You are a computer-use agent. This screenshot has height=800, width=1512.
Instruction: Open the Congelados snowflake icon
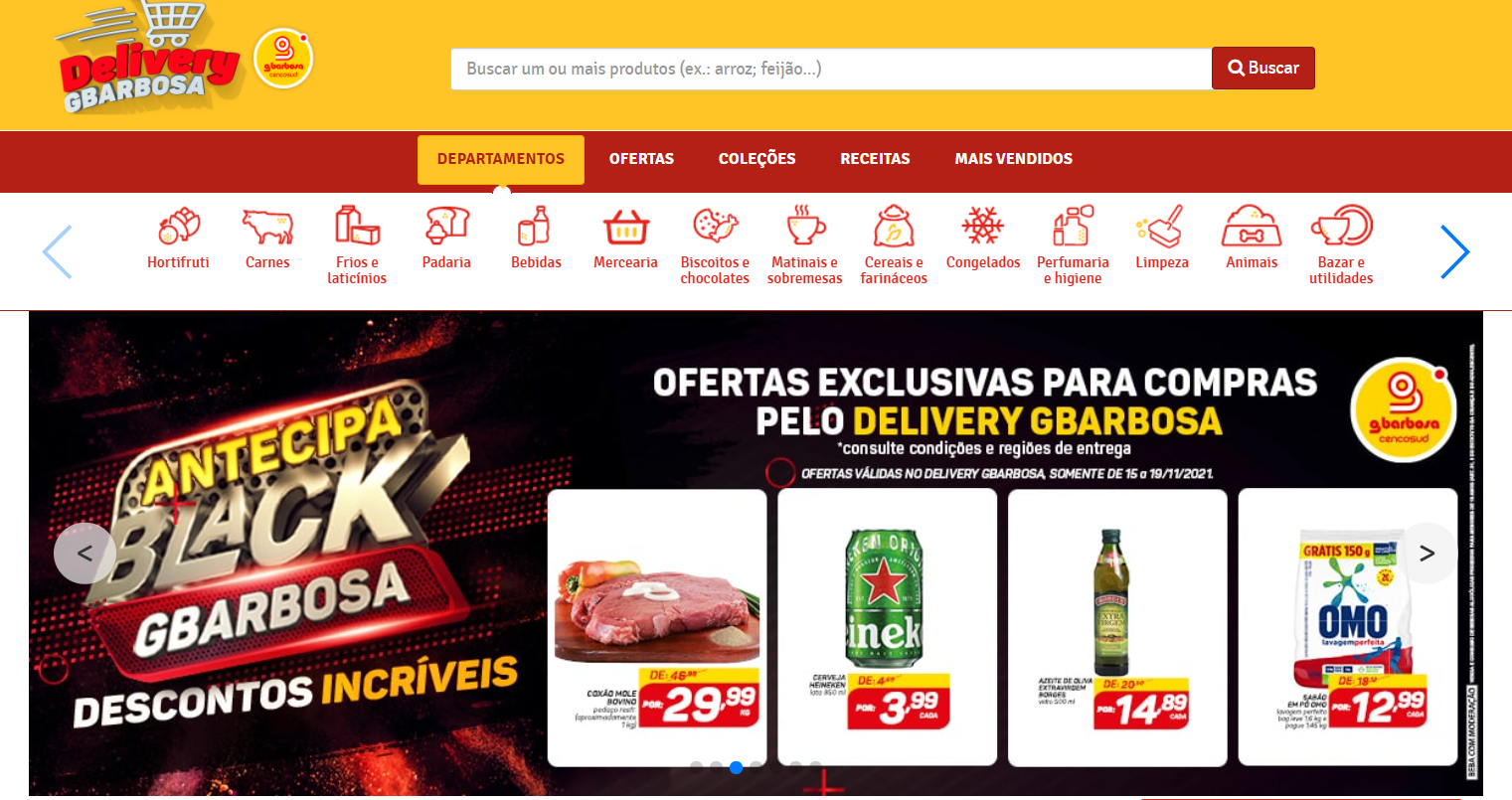click(x=983, y=227)
